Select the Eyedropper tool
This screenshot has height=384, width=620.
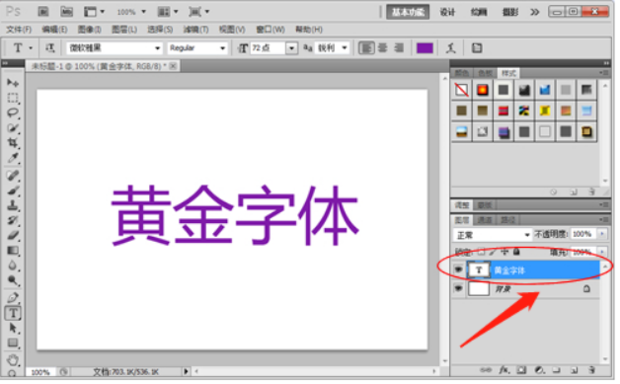[x=13, y=158]
